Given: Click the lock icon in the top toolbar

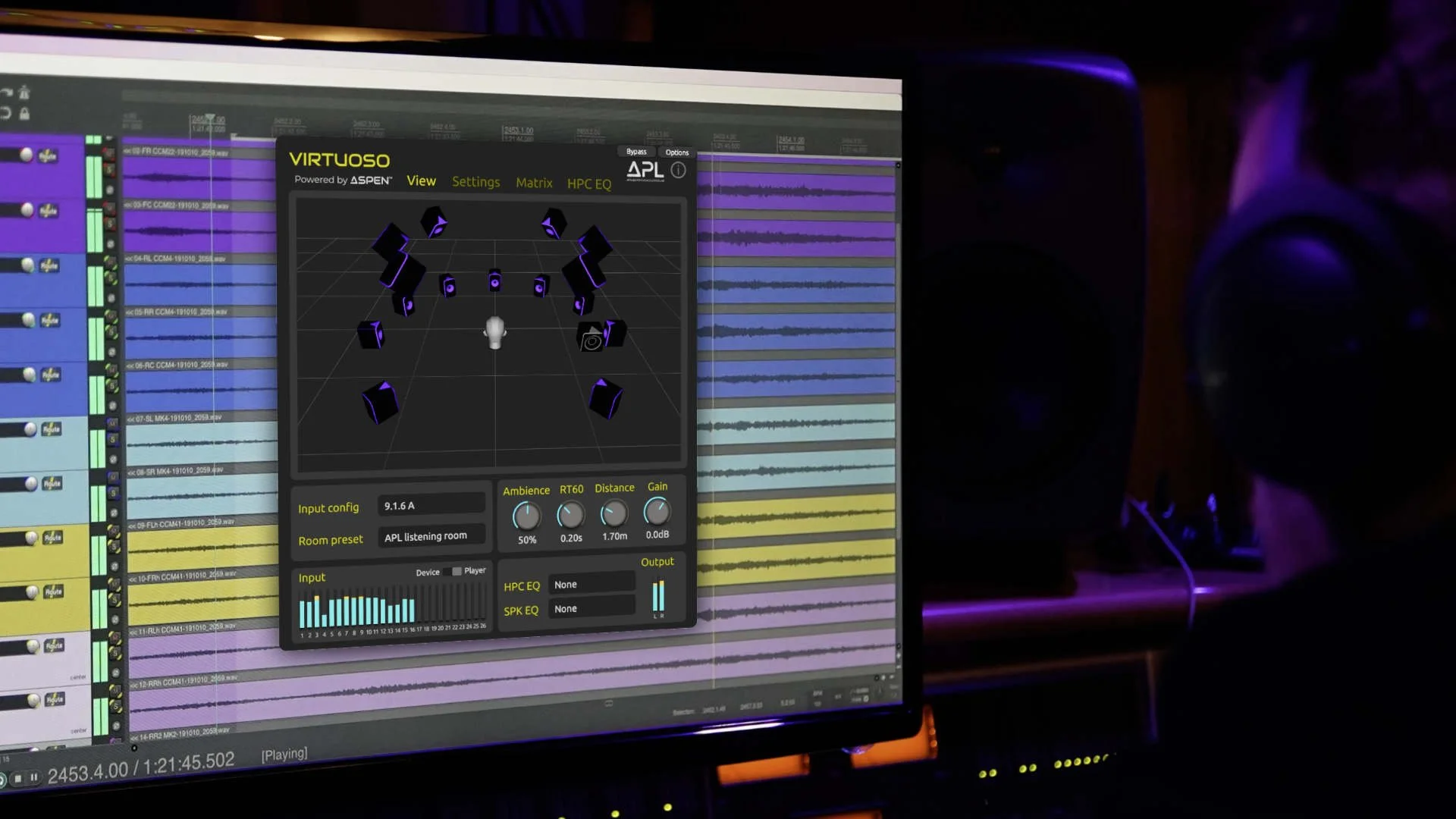Looking at the screenshot, I should tap(24, 114).
